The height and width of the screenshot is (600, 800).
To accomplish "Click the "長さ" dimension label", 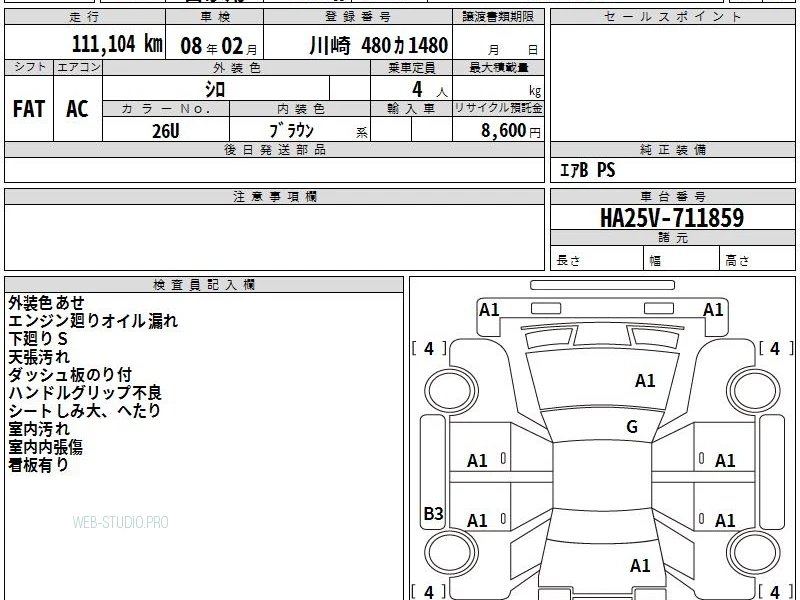I will point(568,260).
